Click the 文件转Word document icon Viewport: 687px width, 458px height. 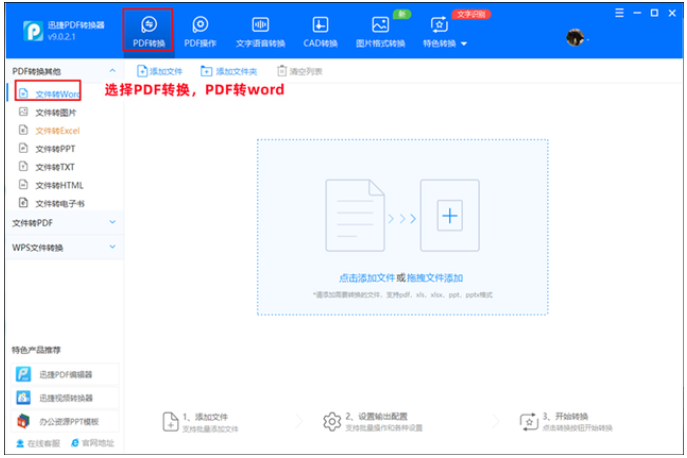coord(23,93)
